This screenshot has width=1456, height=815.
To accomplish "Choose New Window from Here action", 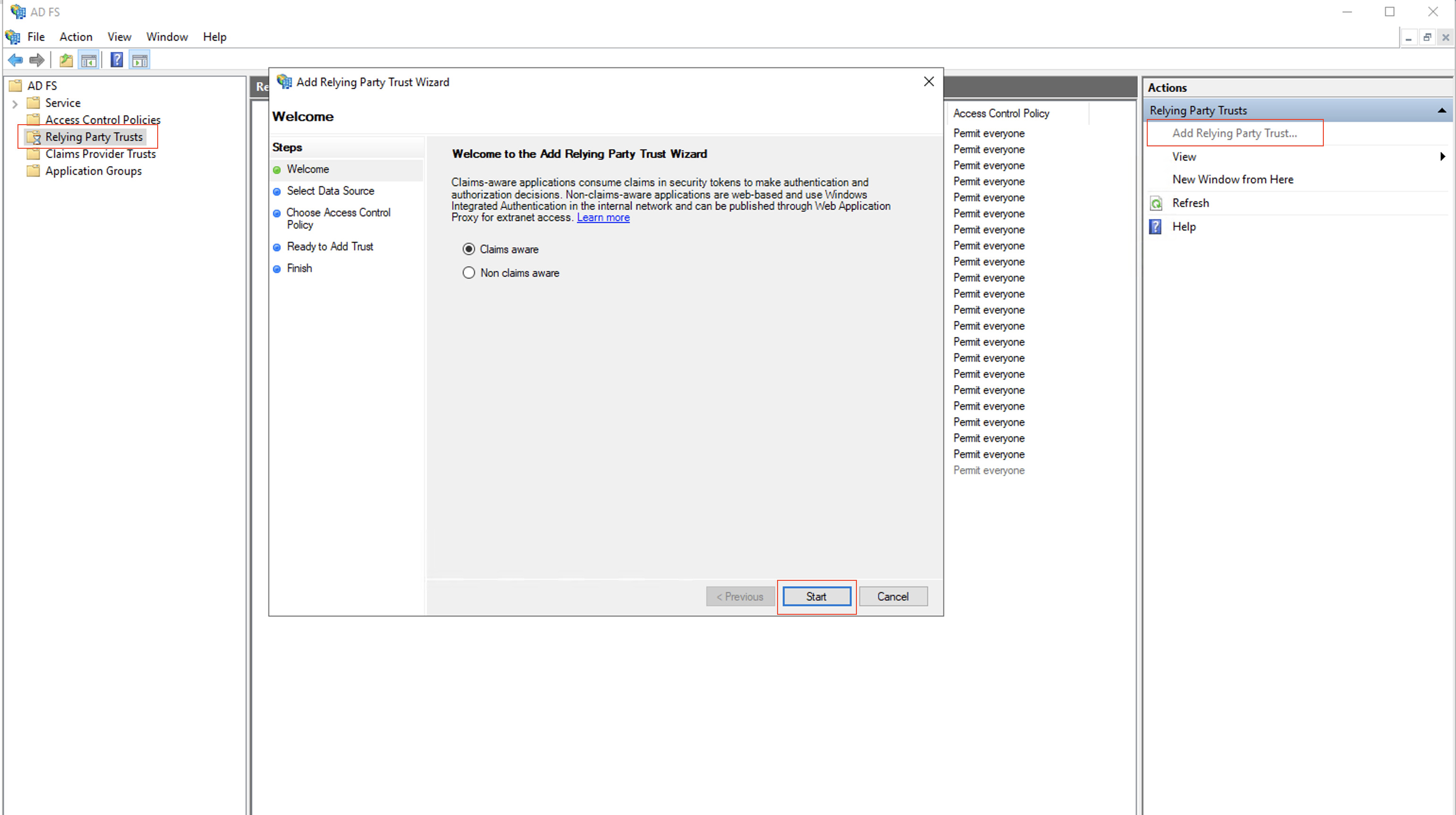I will (x=1233, y=179).
